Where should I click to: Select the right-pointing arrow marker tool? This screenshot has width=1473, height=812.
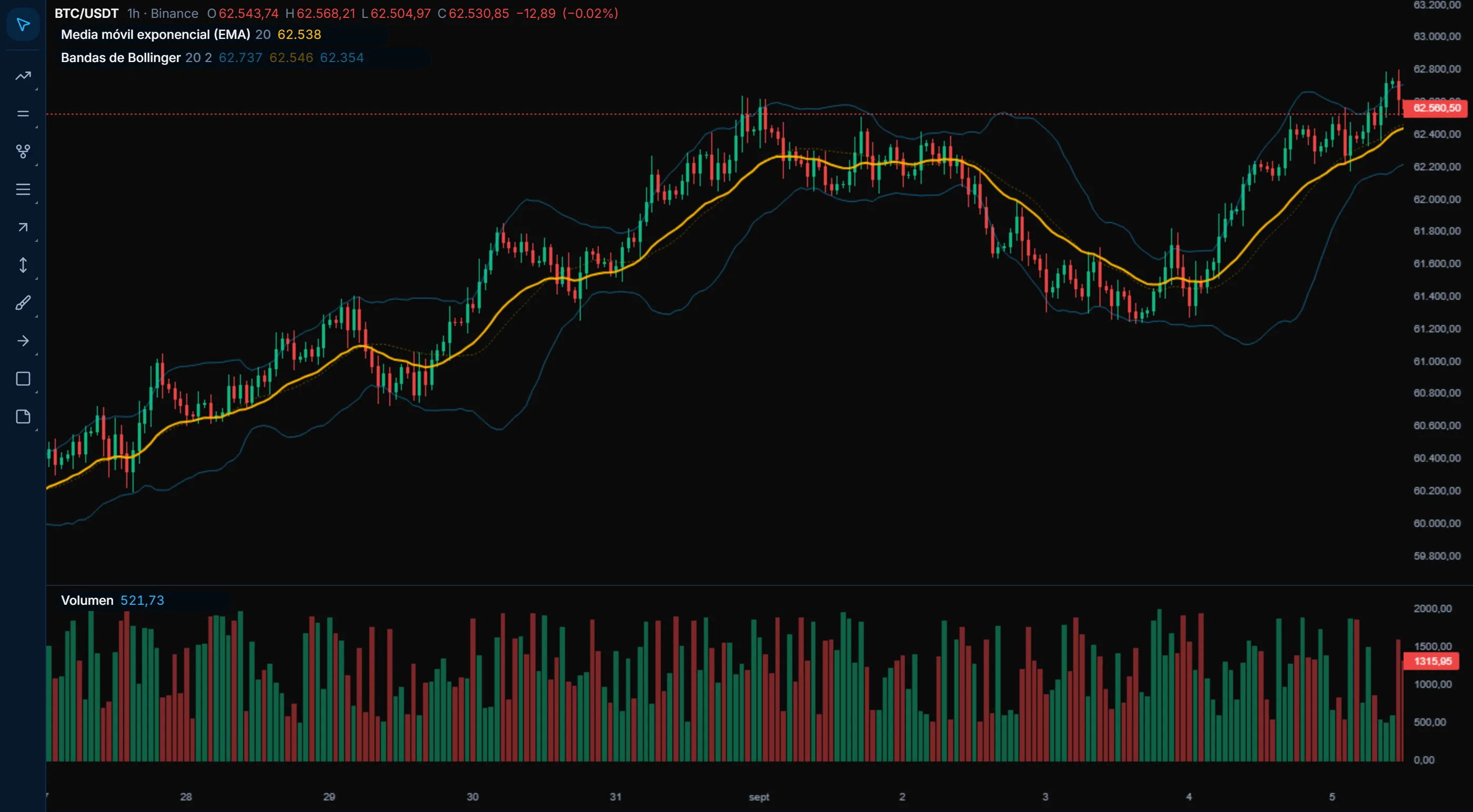point(23,341)
